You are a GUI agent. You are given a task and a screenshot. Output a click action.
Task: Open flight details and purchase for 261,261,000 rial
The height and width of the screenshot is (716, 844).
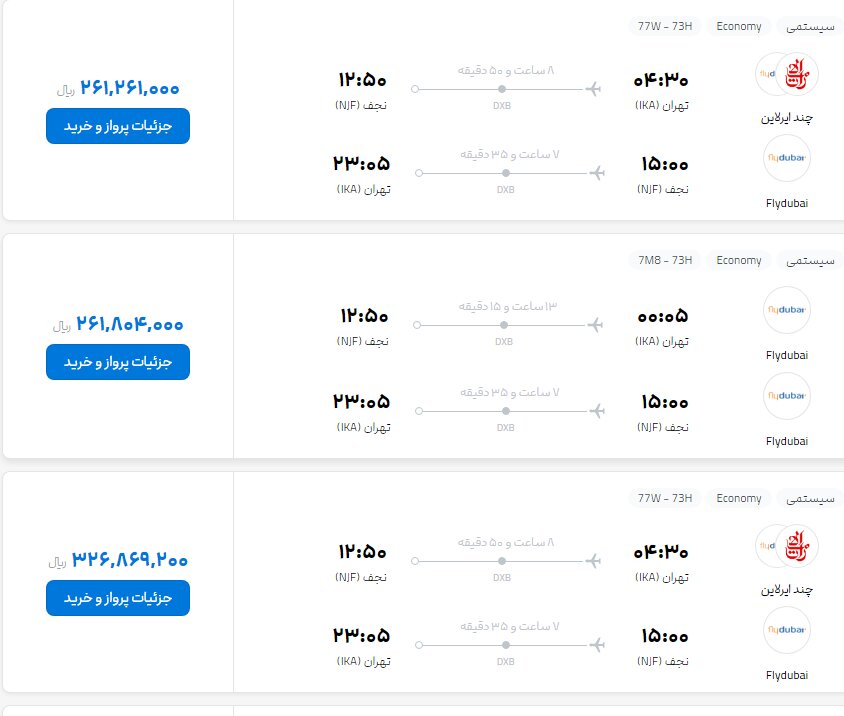click(118, 126)
